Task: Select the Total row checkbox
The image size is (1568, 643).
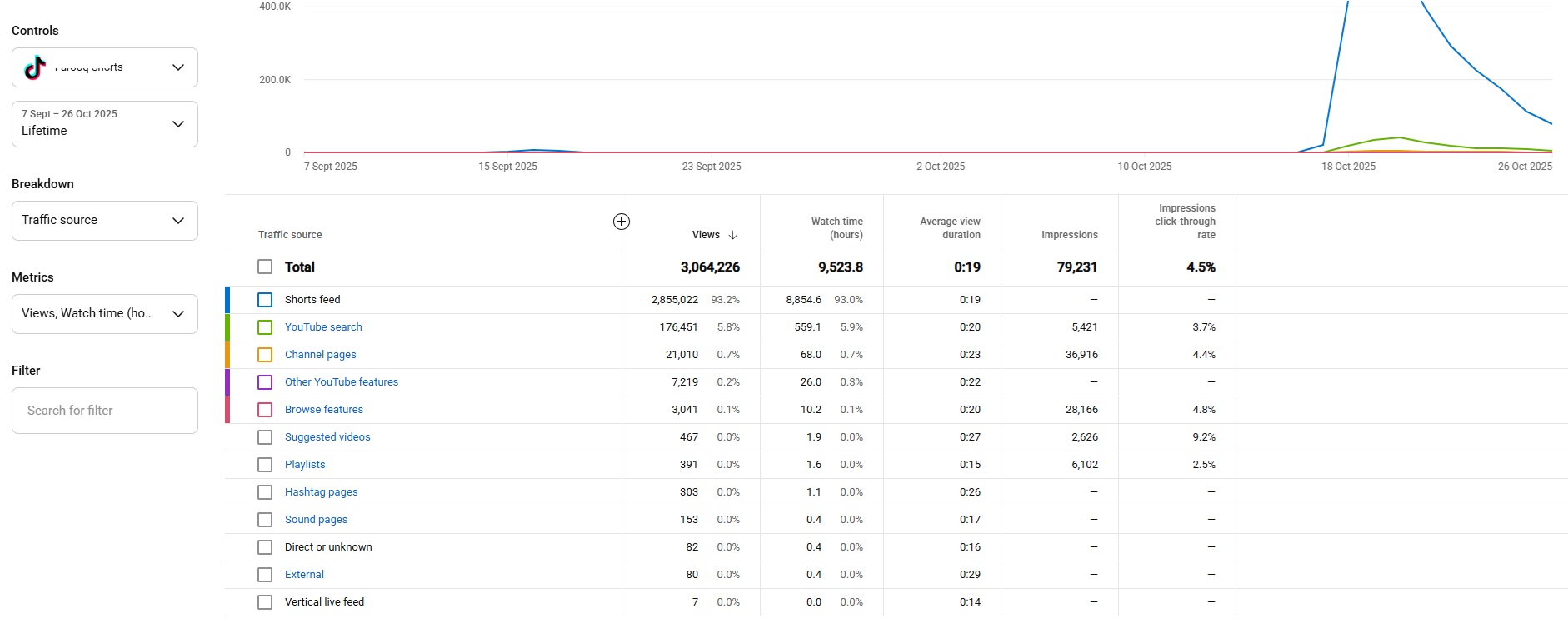Action: point(265,267)
